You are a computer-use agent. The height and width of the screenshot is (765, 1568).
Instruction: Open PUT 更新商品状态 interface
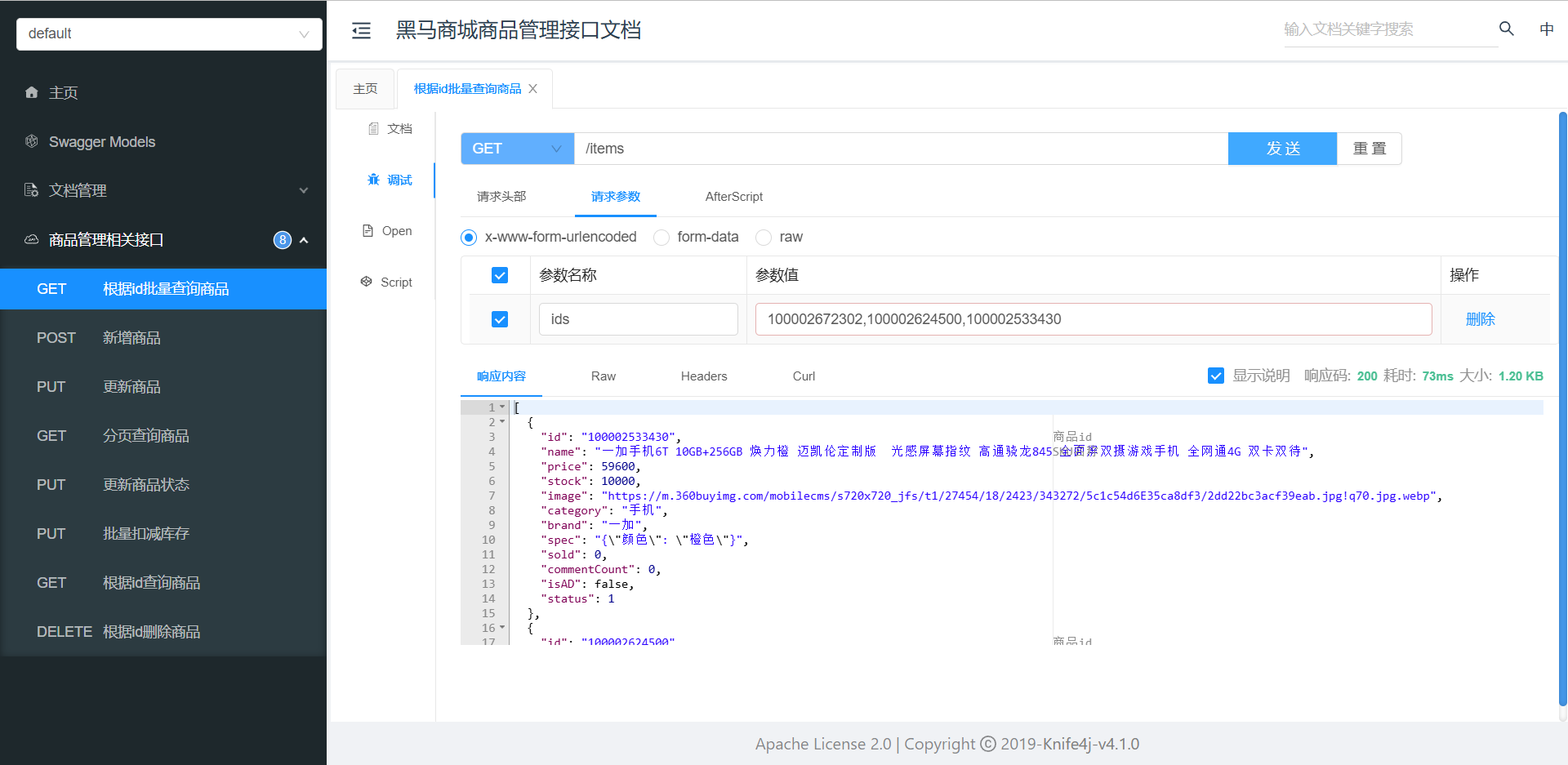(163, 485)
